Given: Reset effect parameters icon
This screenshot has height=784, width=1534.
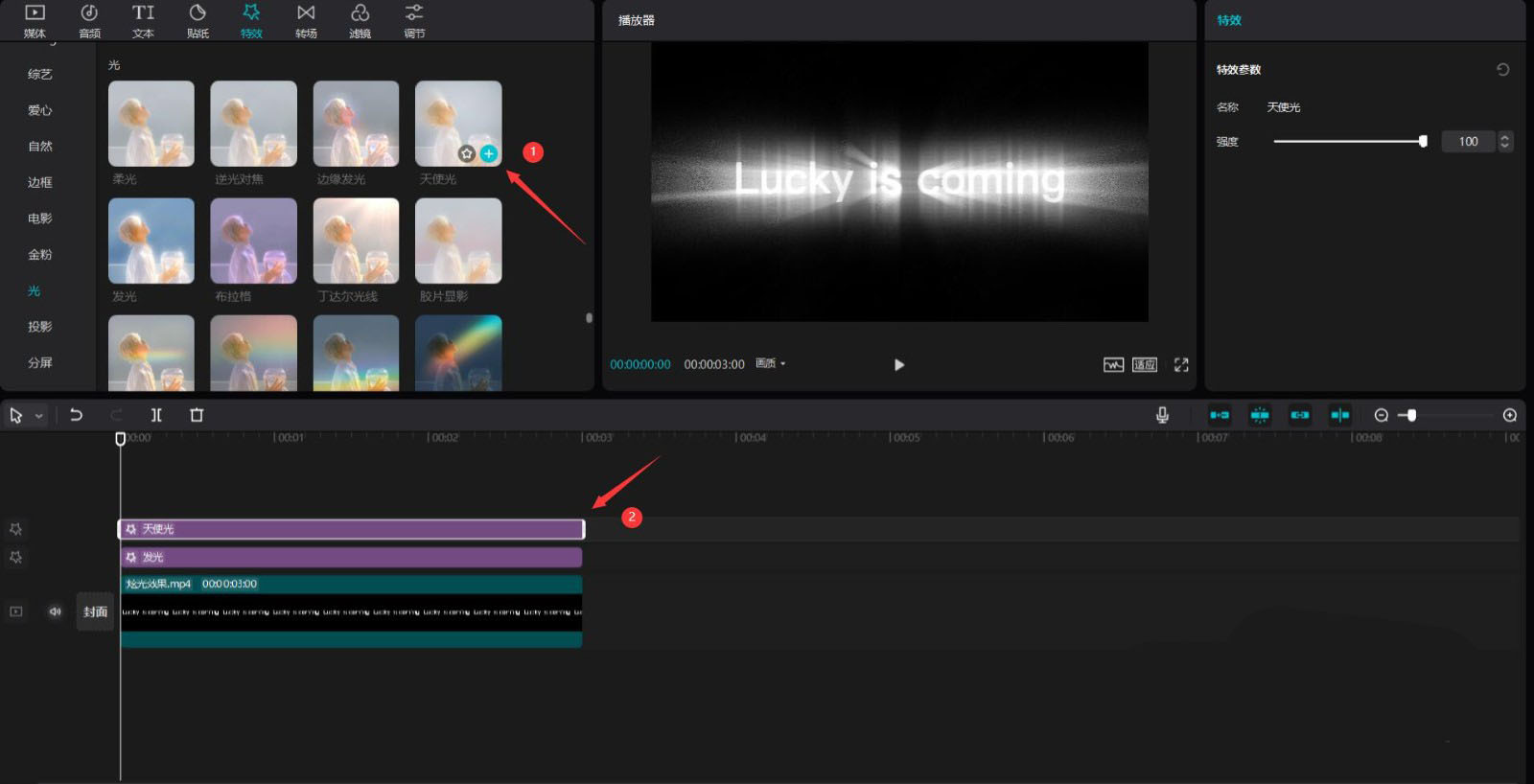Looking at the screenshot, I should point(1502,69).
